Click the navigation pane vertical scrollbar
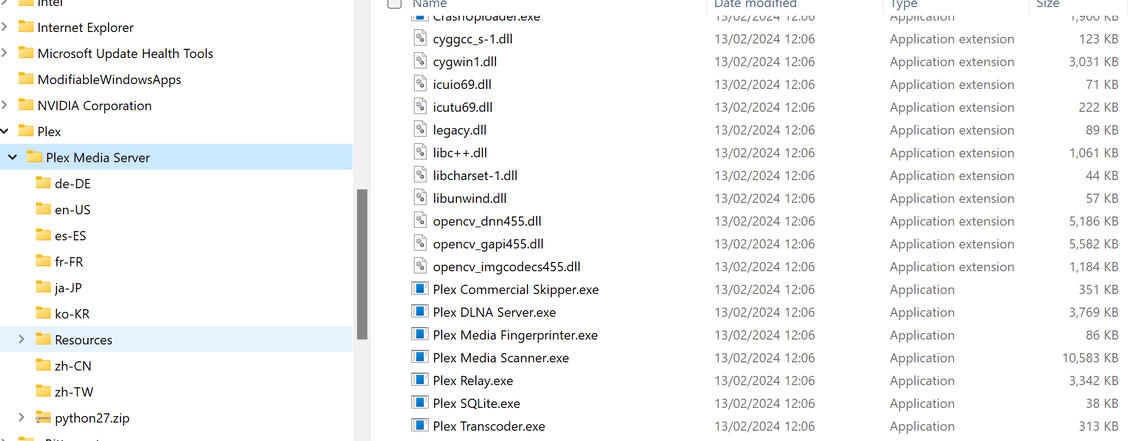The image size is (1133, 441). [362, 265]
